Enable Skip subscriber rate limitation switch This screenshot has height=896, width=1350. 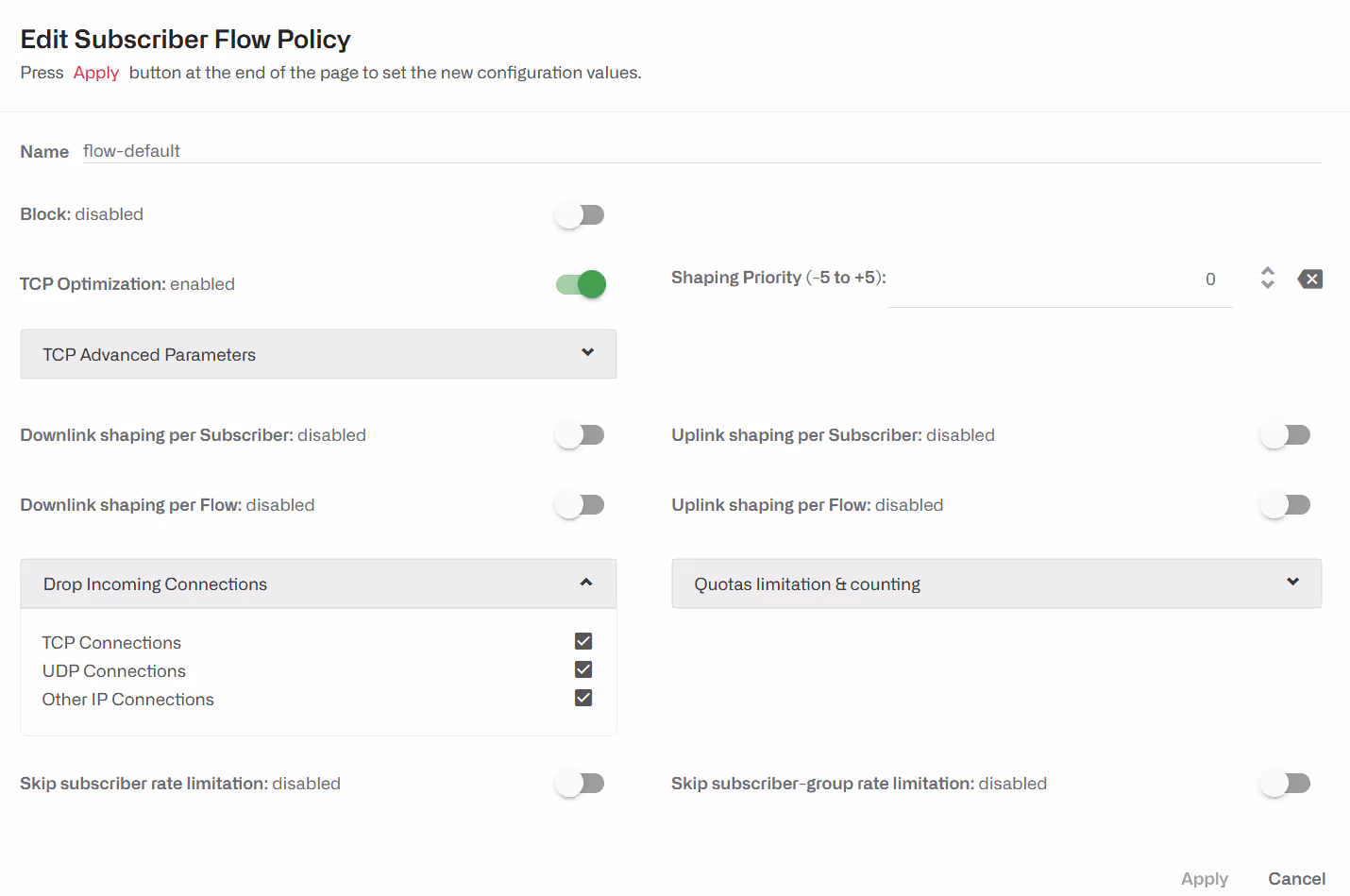tap(580, 784)
